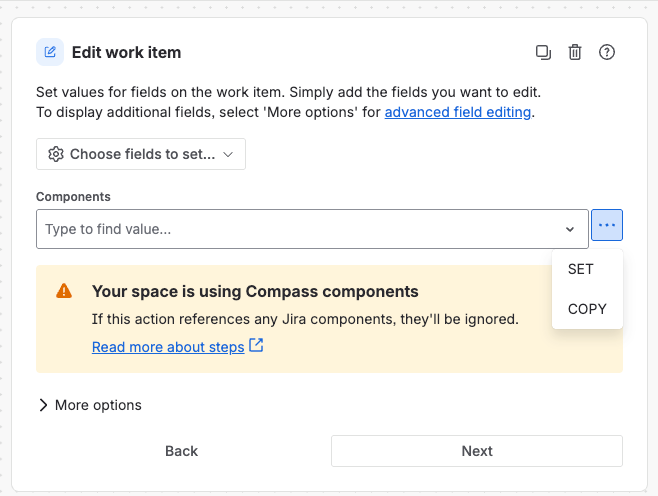Click the gear icon in Choose fields
This screenshot has height=496, width=658.
(x=55, y=154)
